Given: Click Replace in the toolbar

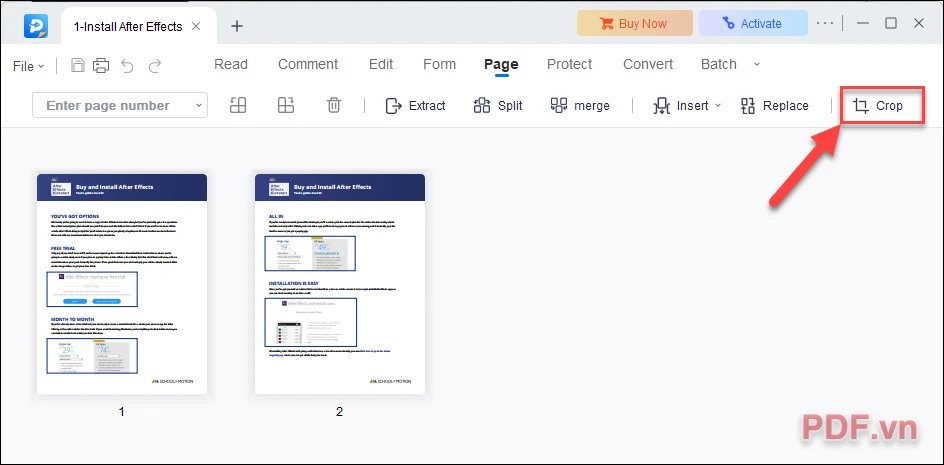Looking at the screenshot, I should pyautogui.click(x=774, y=106).
